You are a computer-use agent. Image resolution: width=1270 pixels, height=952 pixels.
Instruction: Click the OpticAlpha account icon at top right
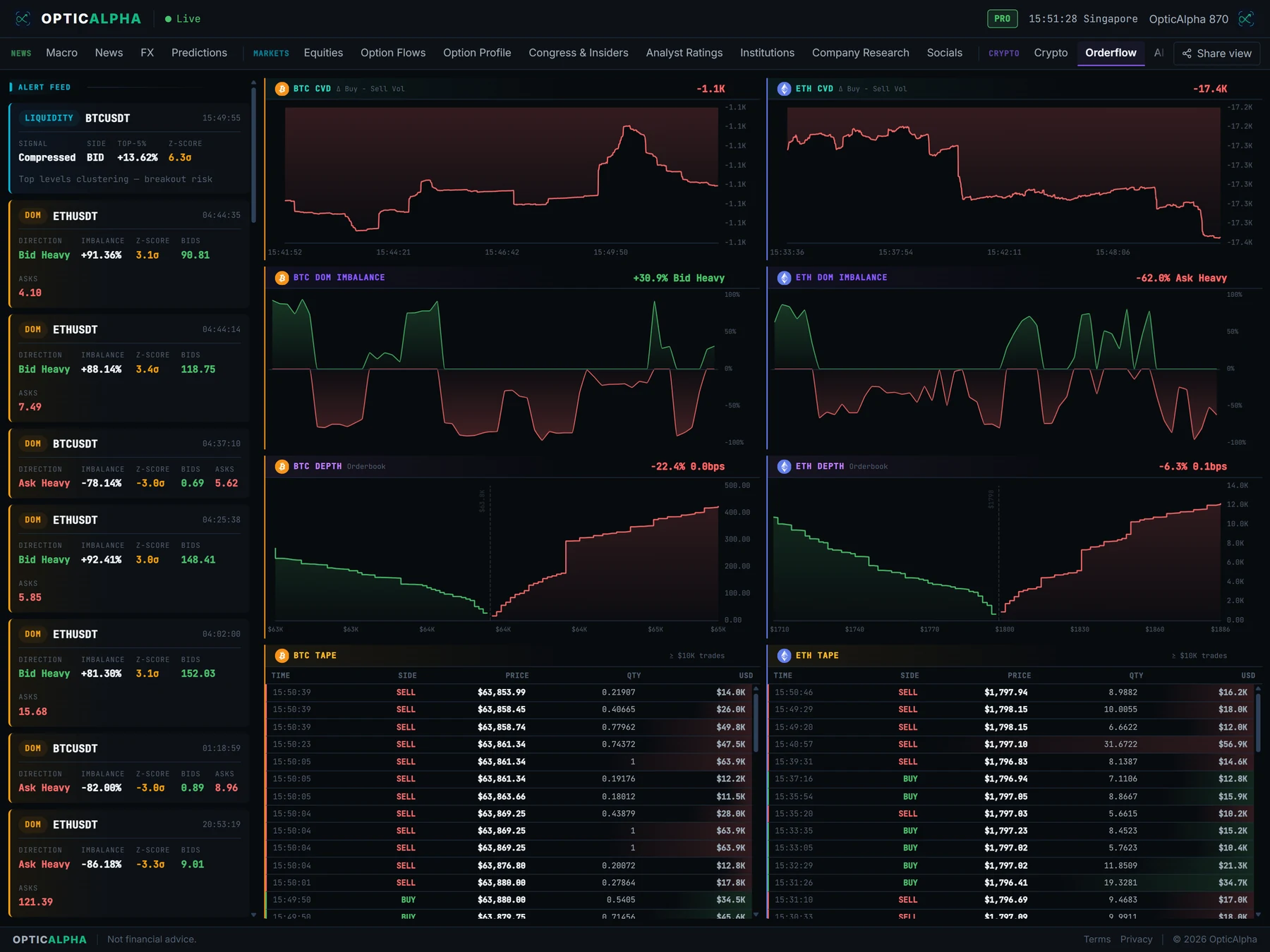(x=1246, y=18)
